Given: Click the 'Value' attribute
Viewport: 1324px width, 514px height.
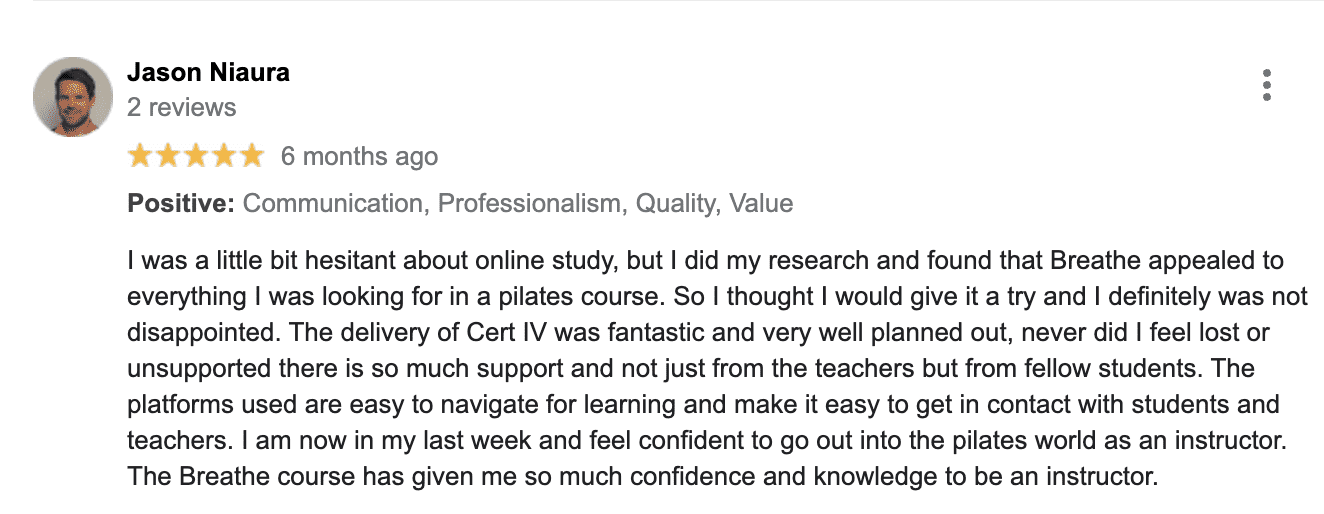Looking at the screenshot, I should point(761,204).
